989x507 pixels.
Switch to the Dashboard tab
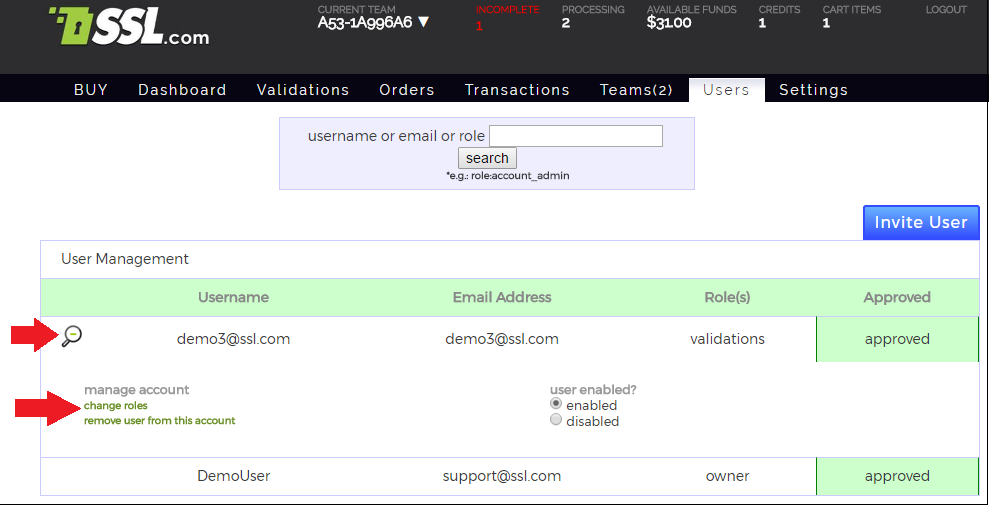point(182,90)
